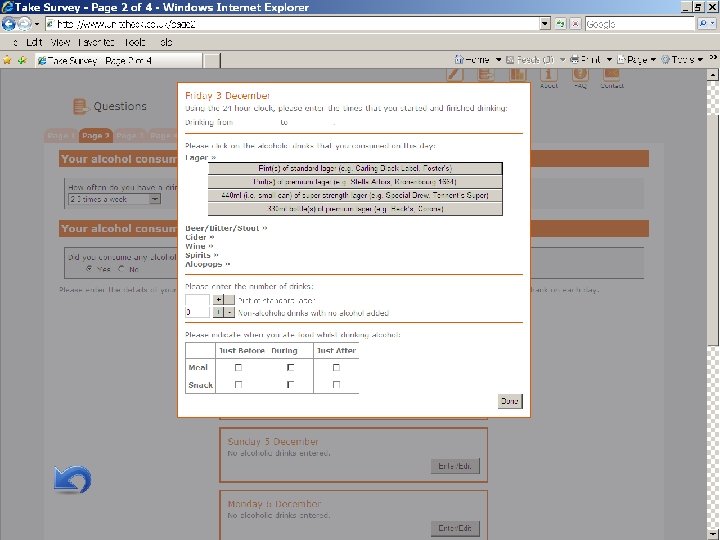Click the Done button
This screenshot has height=540, width=720.
(510, 401)
